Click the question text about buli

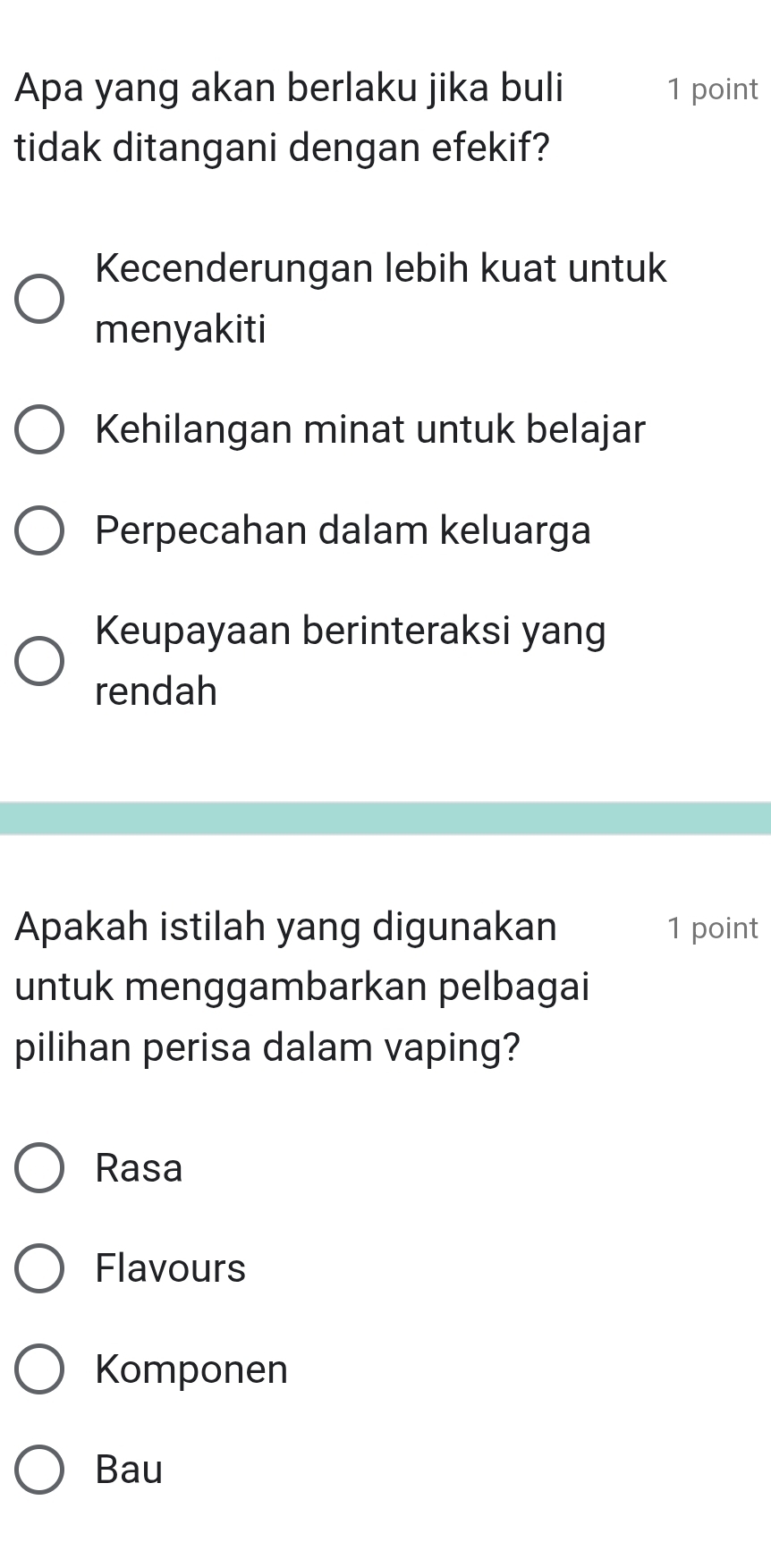[x=290, y=117]
